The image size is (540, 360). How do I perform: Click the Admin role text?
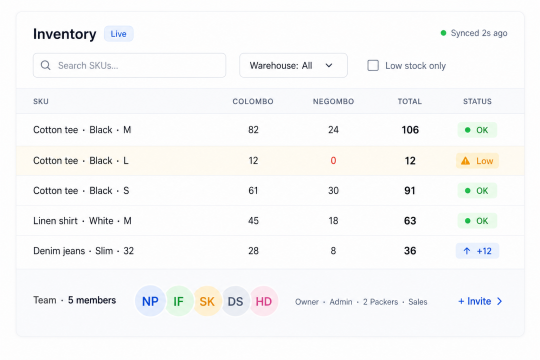[x=341, y=302]
